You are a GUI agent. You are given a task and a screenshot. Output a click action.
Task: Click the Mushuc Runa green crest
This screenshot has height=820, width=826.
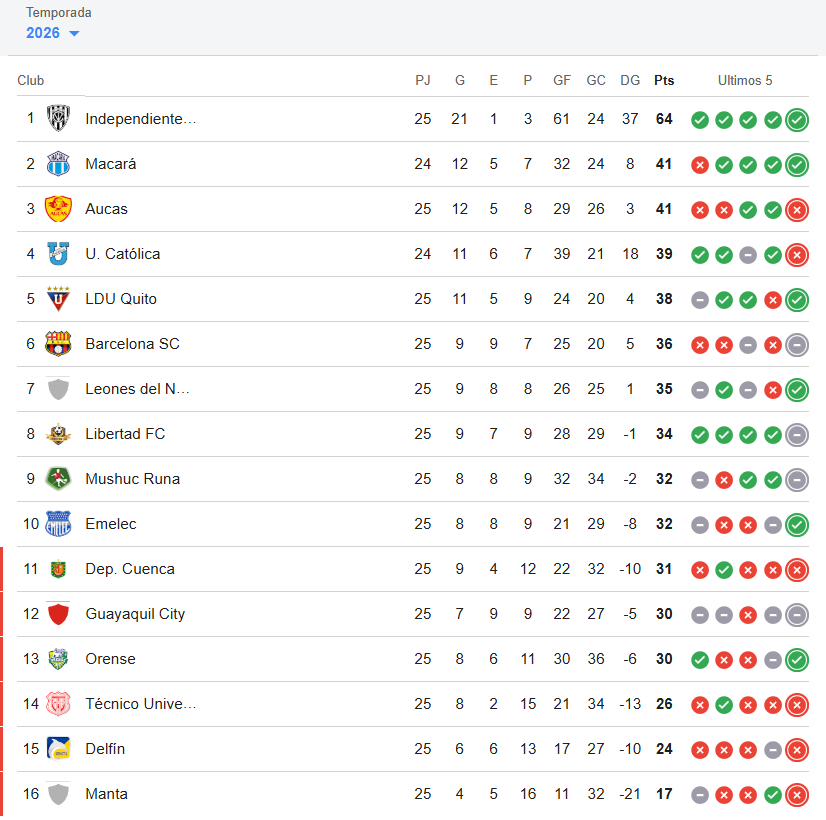click(x=58, y=479)
